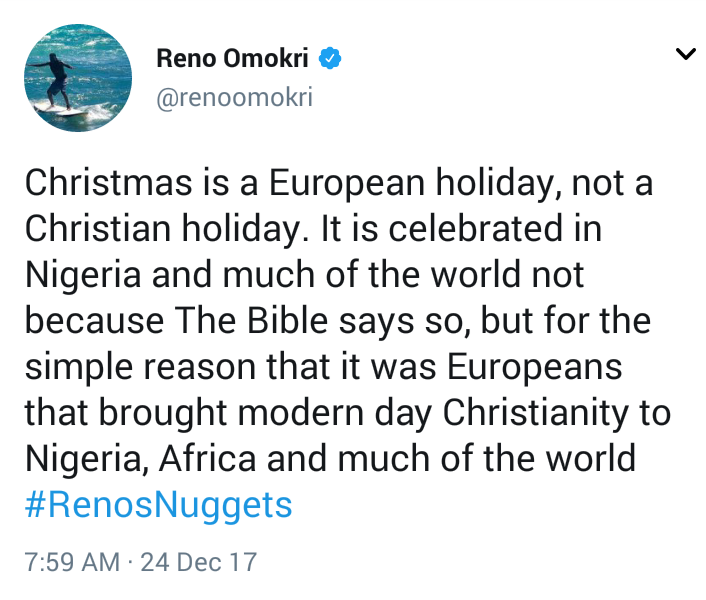Click the 24 Dec 17 date
Image resolution: width=706 pixels, height=600 pixels.
coord(199,562)
